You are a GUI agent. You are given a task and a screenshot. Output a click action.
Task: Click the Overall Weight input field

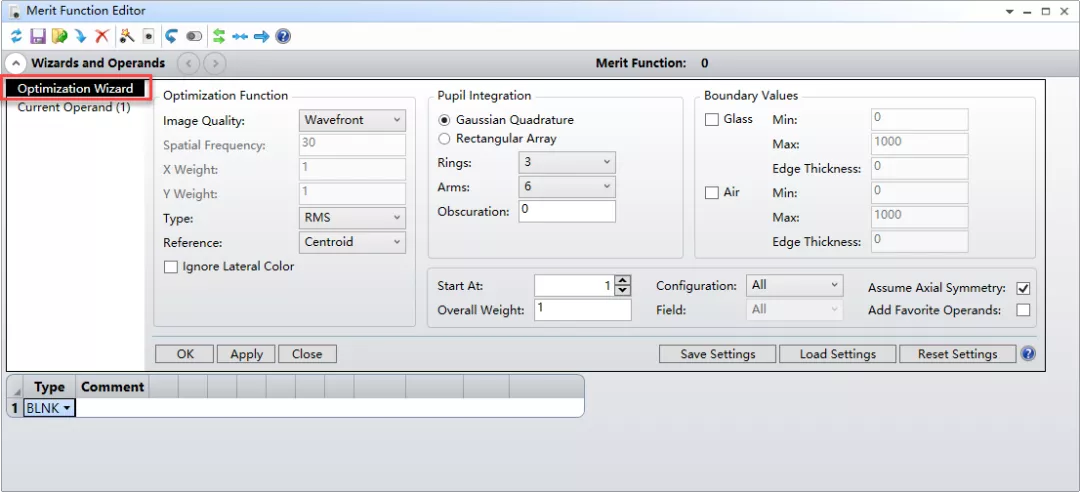tap(582, 310)
